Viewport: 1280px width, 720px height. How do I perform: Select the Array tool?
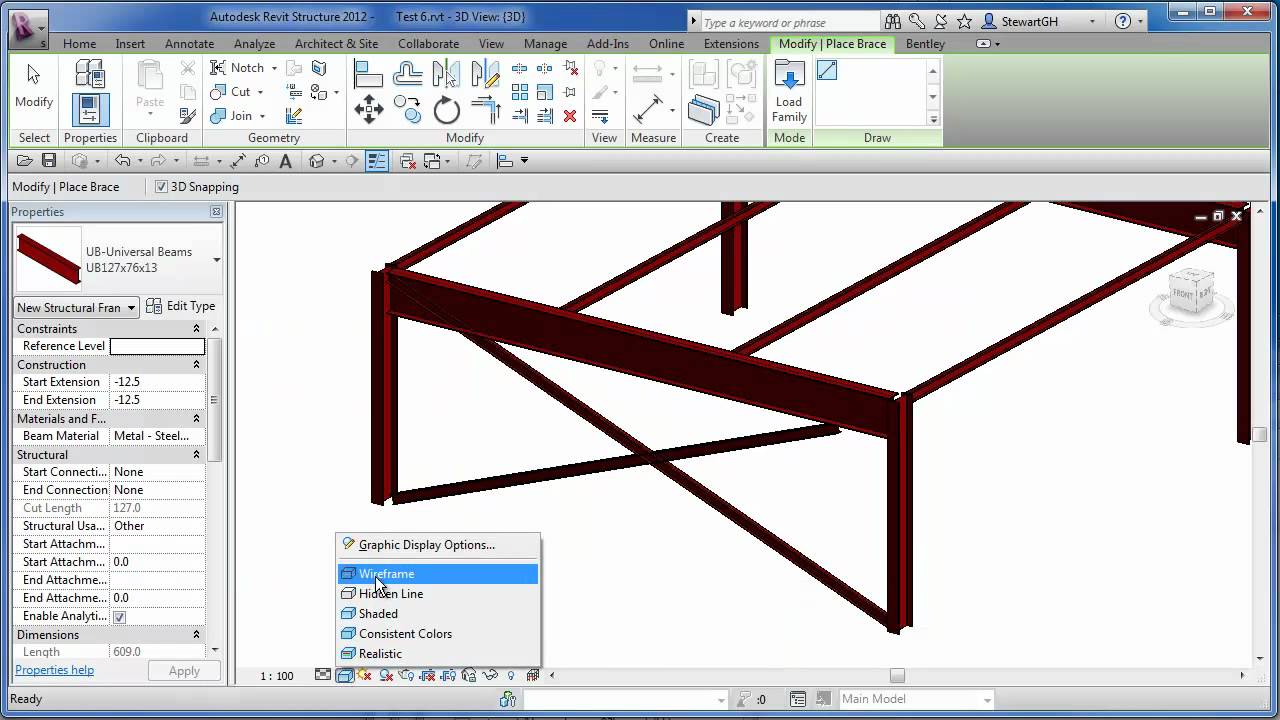coord(520,92)
